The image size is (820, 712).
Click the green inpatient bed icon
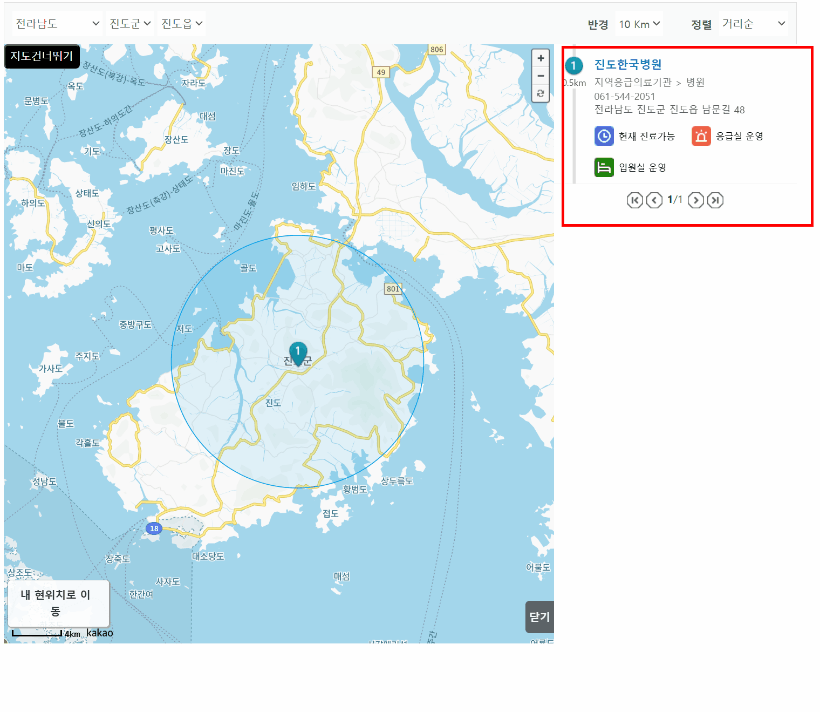pos(603,167)
